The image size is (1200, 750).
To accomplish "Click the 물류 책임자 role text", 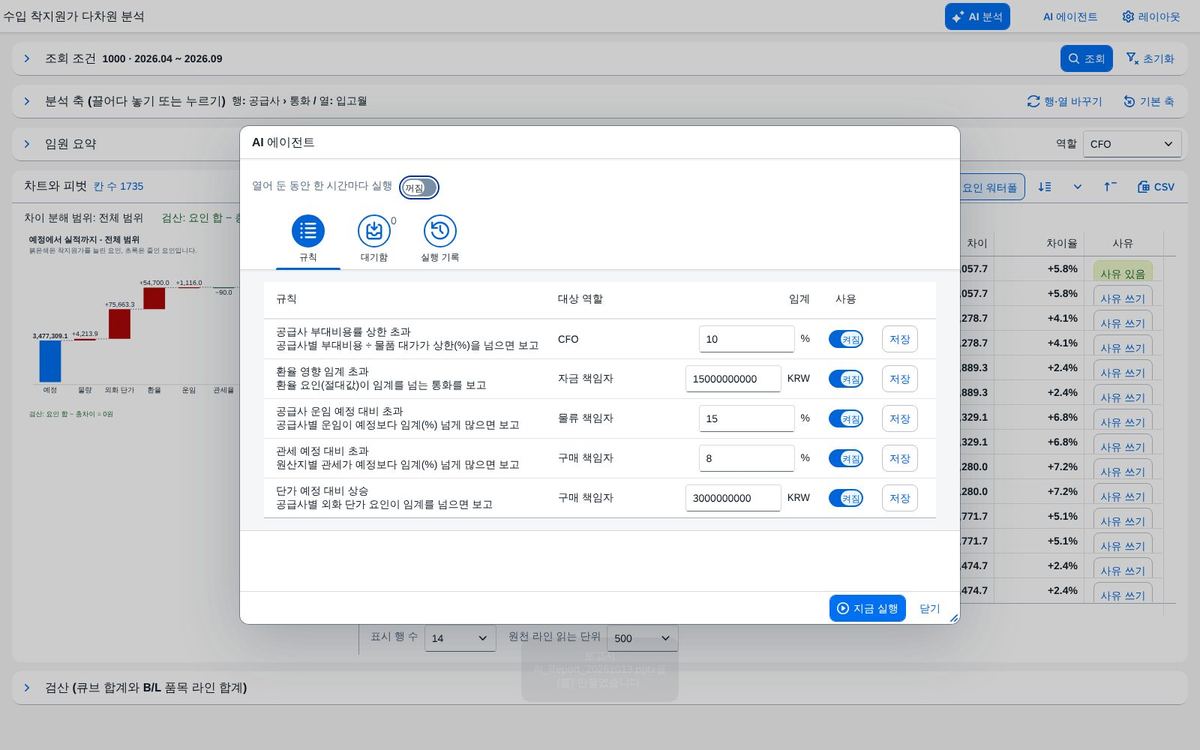I will click(x=585, y=419).
